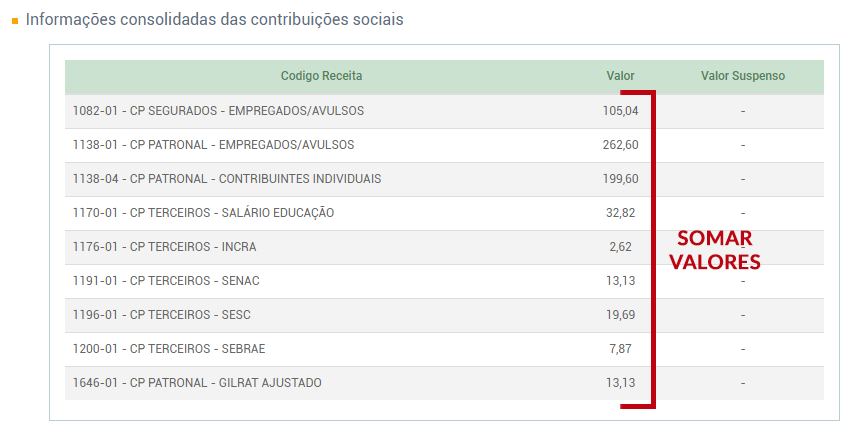Click the red 'SOMAR VALORES' annotation
The height and width of the screenshot is (429, 850).
[x=714, y=250]
